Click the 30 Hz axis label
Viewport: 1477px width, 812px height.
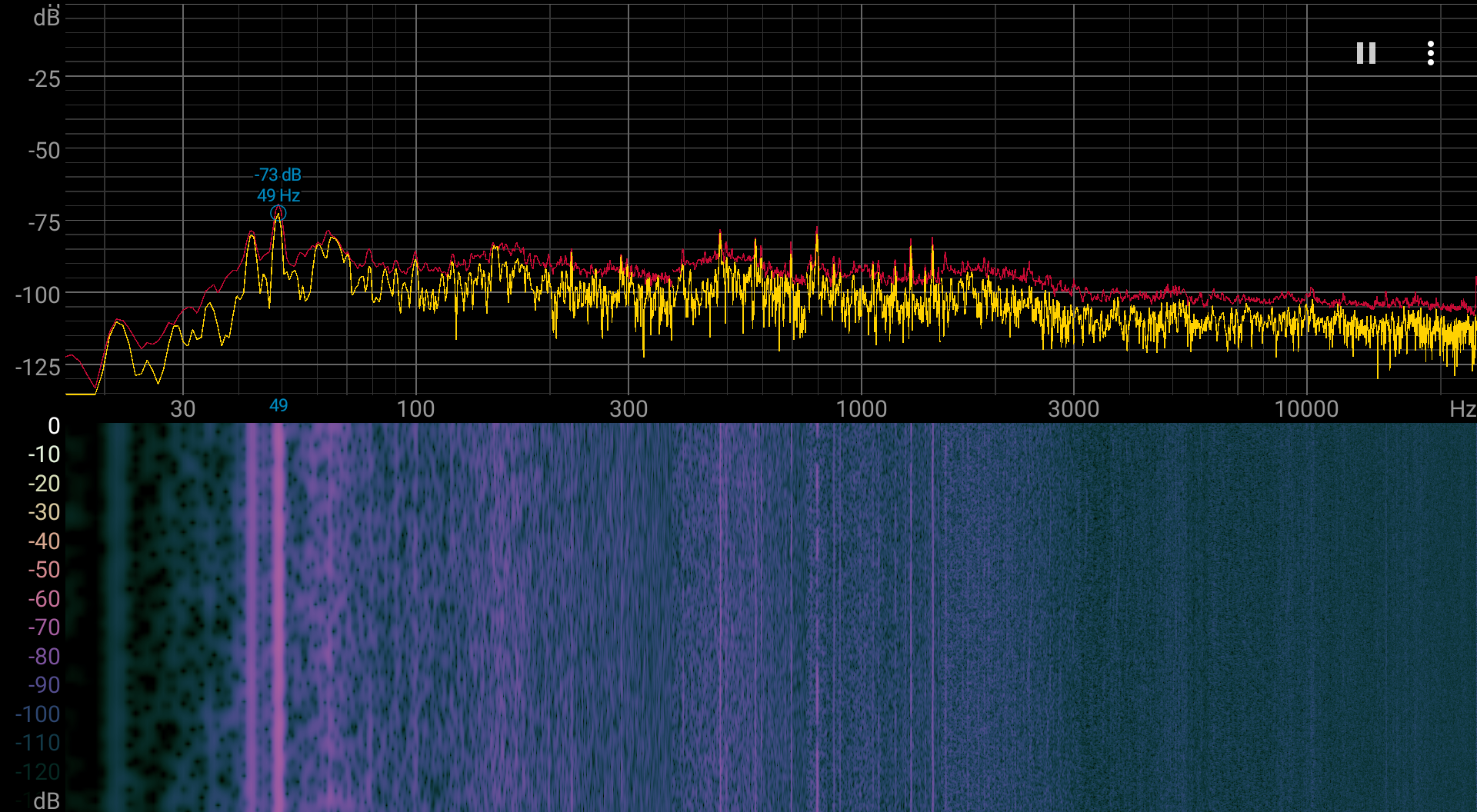(x=183, y=408)
